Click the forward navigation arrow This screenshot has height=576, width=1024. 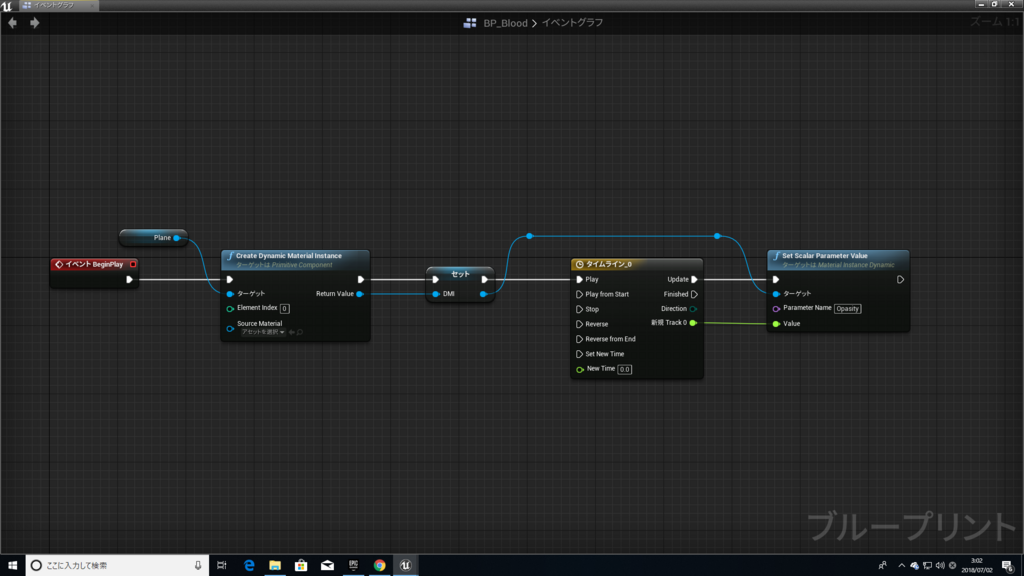pos(35,23)
